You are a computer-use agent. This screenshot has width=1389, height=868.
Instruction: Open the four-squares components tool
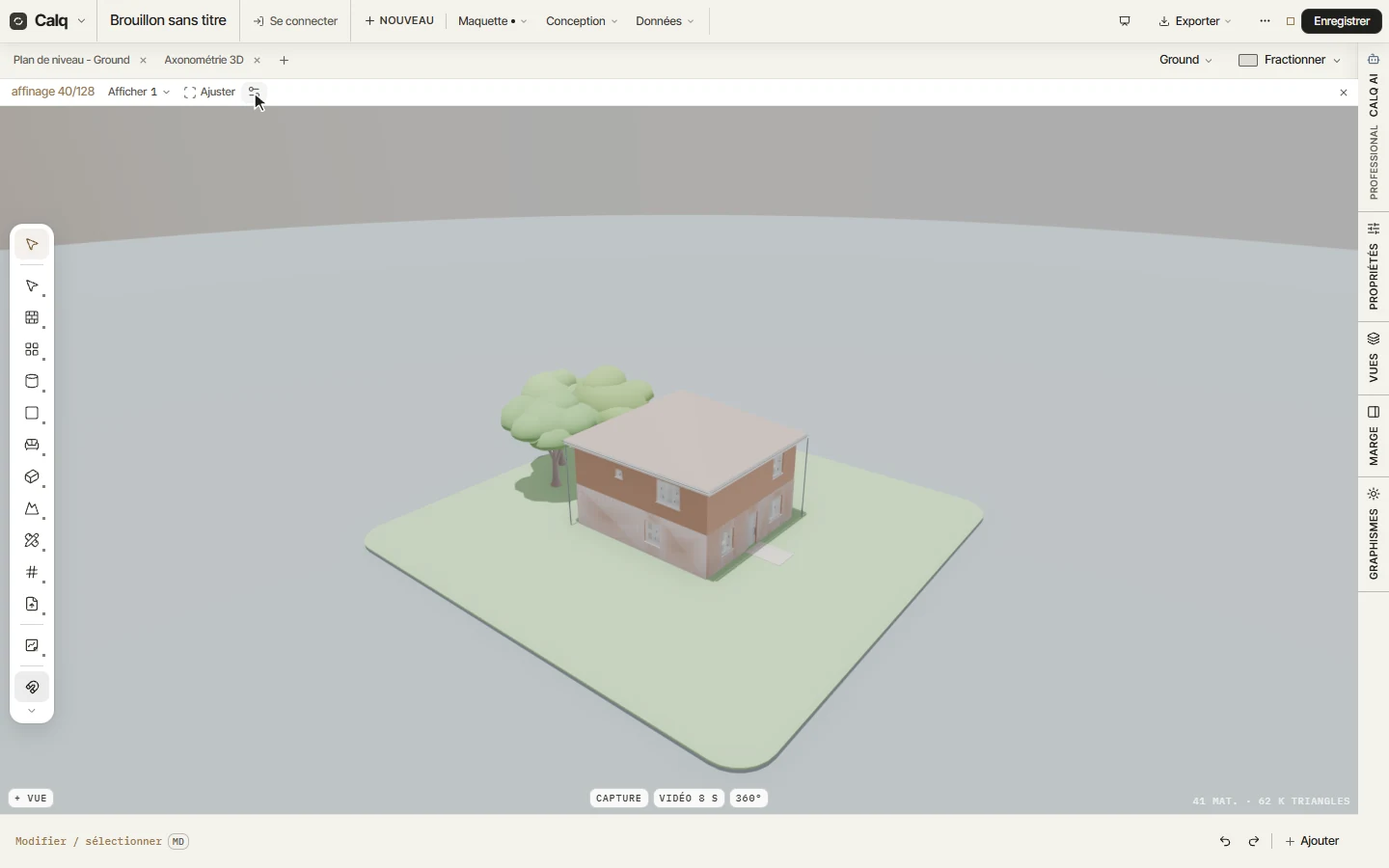click(x=32, y=350)
